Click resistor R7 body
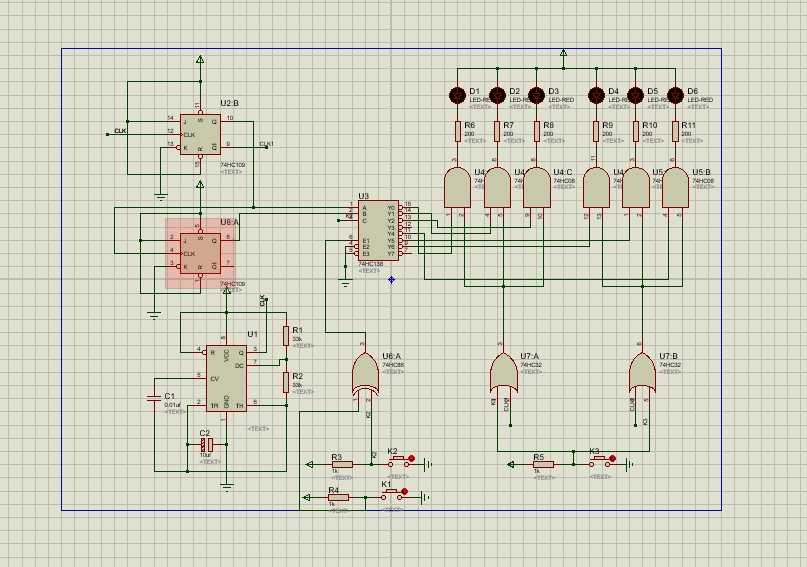The width and height of the screenshot is (807, 567). [497, 132]
